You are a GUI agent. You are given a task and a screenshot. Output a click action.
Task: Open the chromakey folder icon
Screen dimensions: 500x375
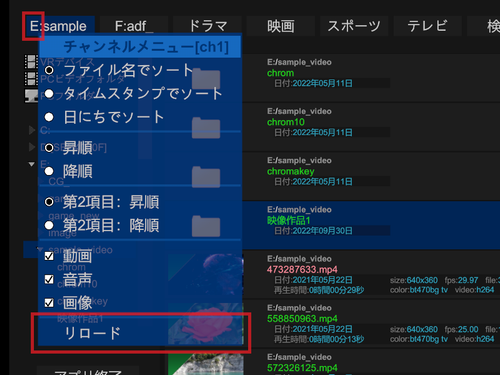click(x=206, y=177)
